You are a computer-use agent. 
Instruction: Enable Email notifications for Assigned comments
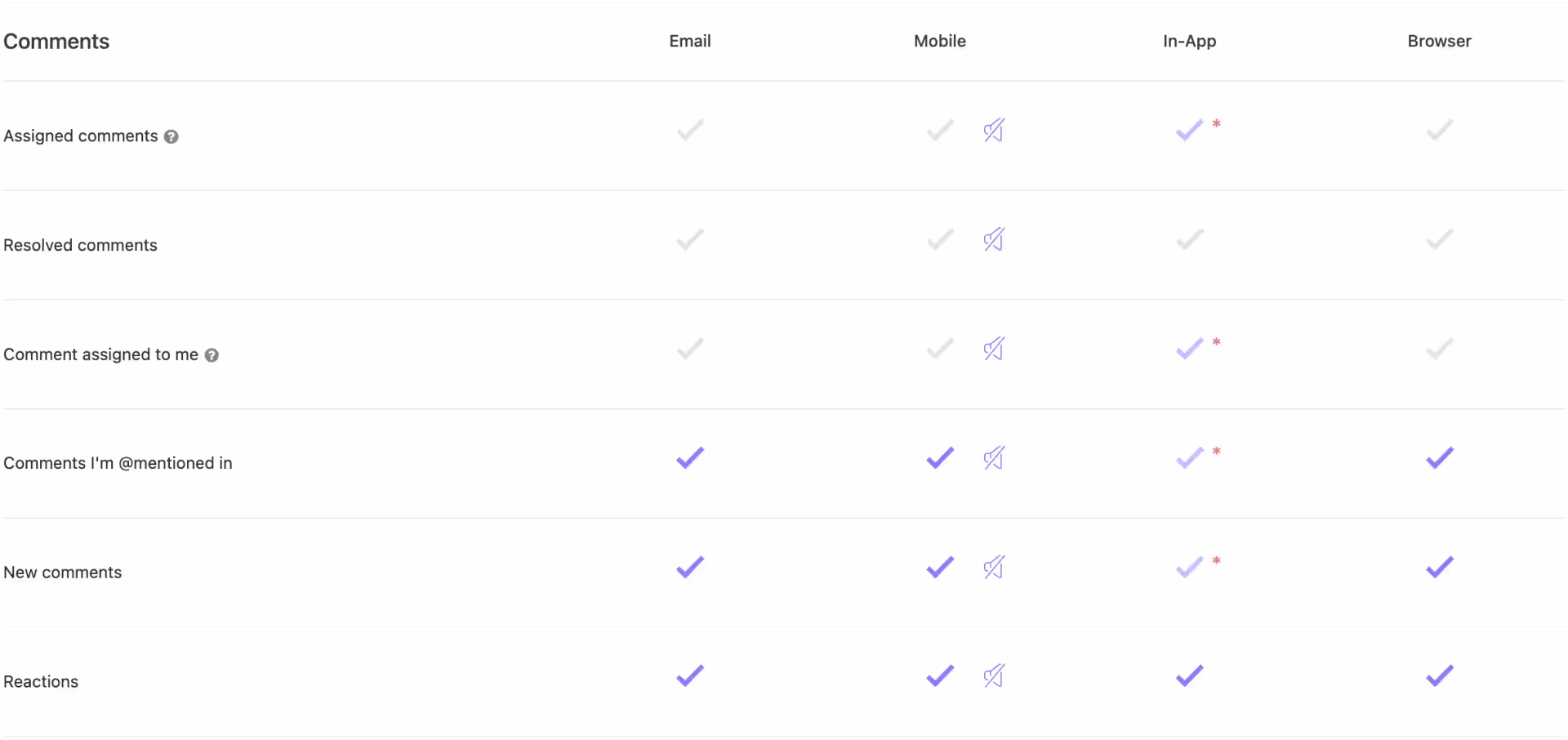click(689, 130)
